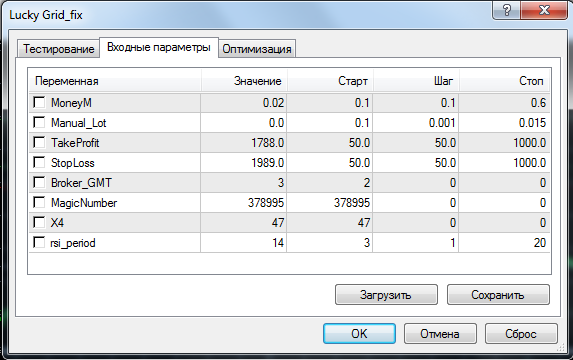Select the Входные параметры tab
The width and height of the screenshot is (573, 360).
(159, 47)
